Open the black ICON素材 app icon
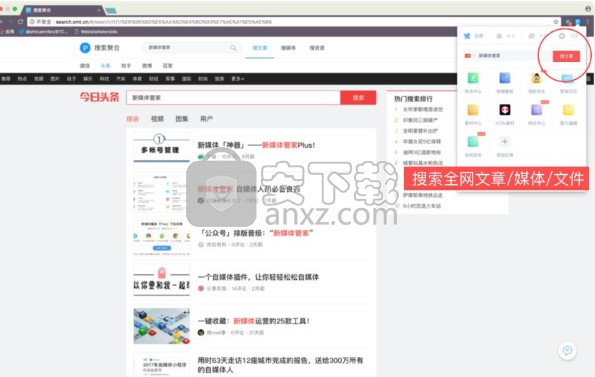Viewport: 595px width, 377px height. click(x=505, y=110)
